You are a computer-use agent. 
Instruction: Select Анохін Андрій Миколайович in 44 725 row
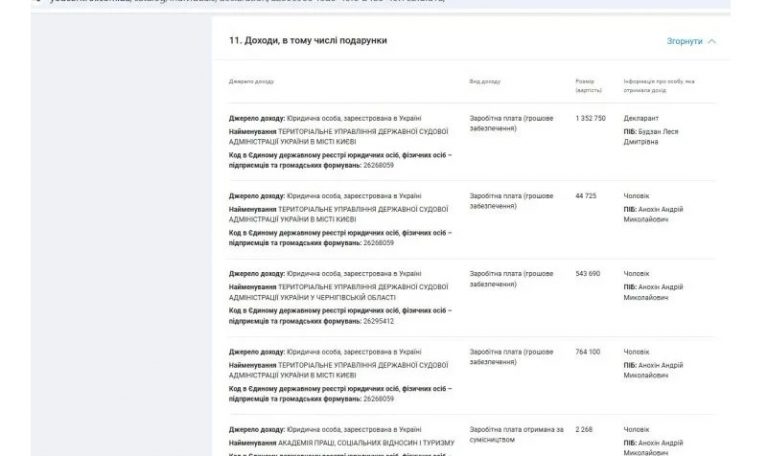(653, 215)
